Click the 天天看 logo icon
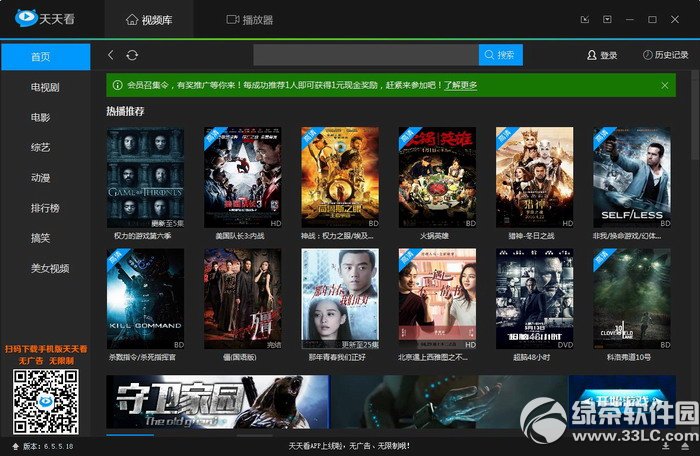The height and width of the screenshot is (456, 700). (26, 18)
